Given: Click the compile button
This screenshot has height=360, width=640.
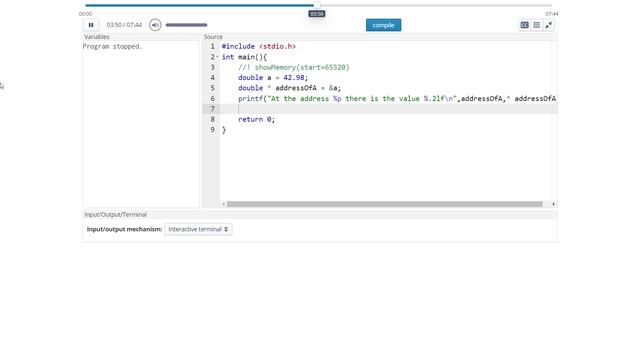Looking at the screenshot, I should click(383, 25).
